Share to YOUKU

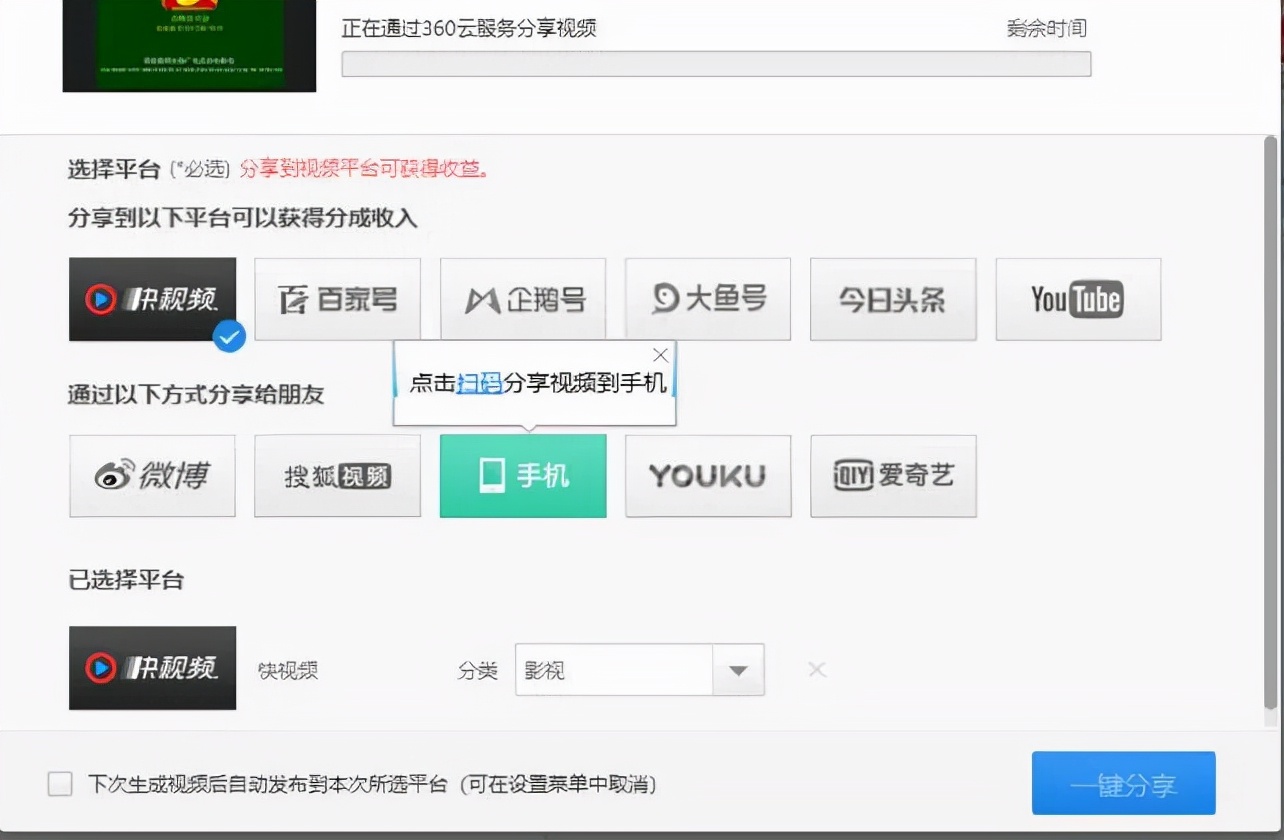[x=708, y=476]
